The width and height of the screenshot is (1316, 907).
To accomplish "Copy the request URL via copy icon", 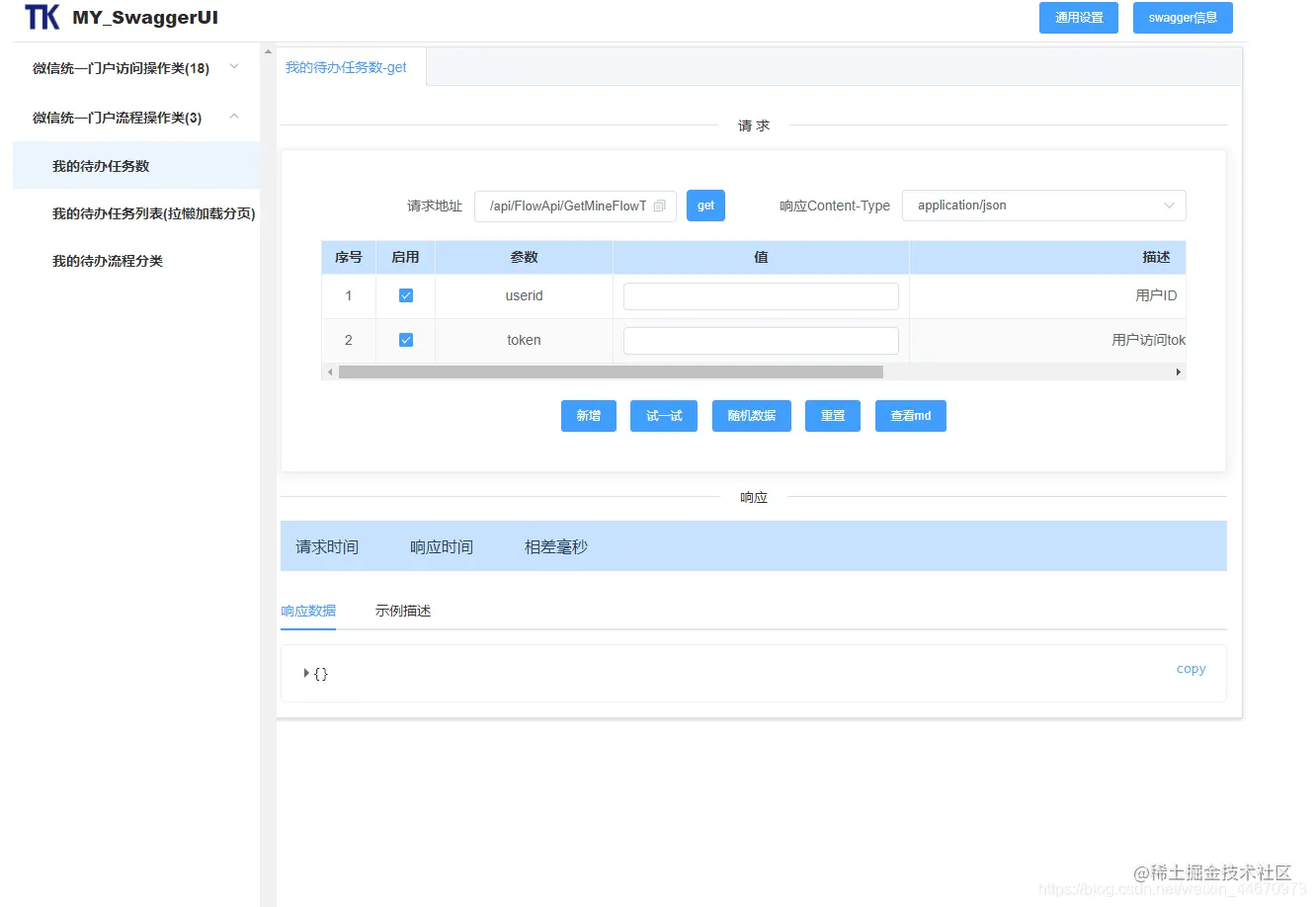I will [659, 206].
